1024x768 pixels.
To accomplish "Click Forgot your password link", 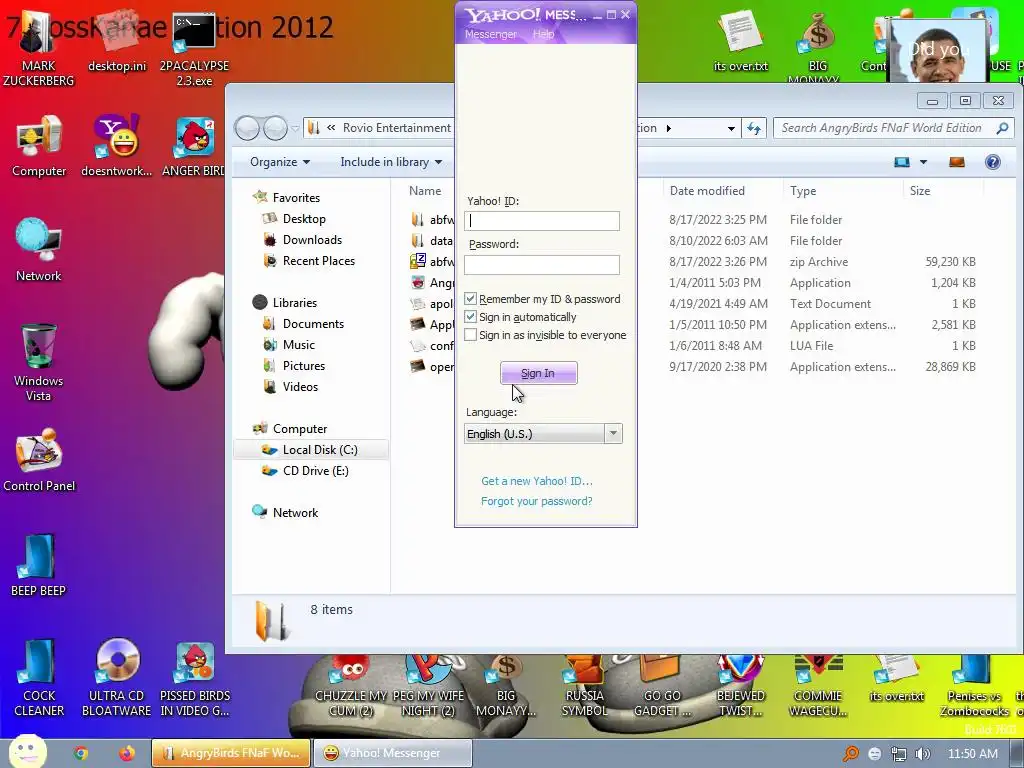I will click(x=537, y=501).
